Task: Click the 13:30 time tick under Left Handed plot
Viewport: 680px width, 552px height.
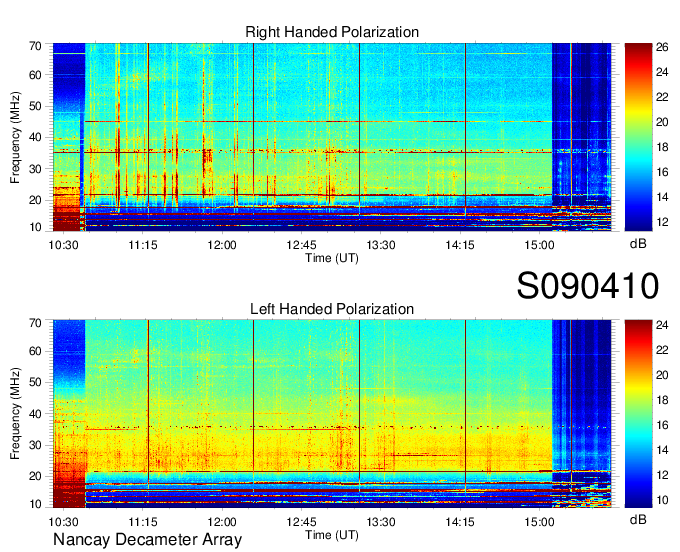Action: point(381,522)
